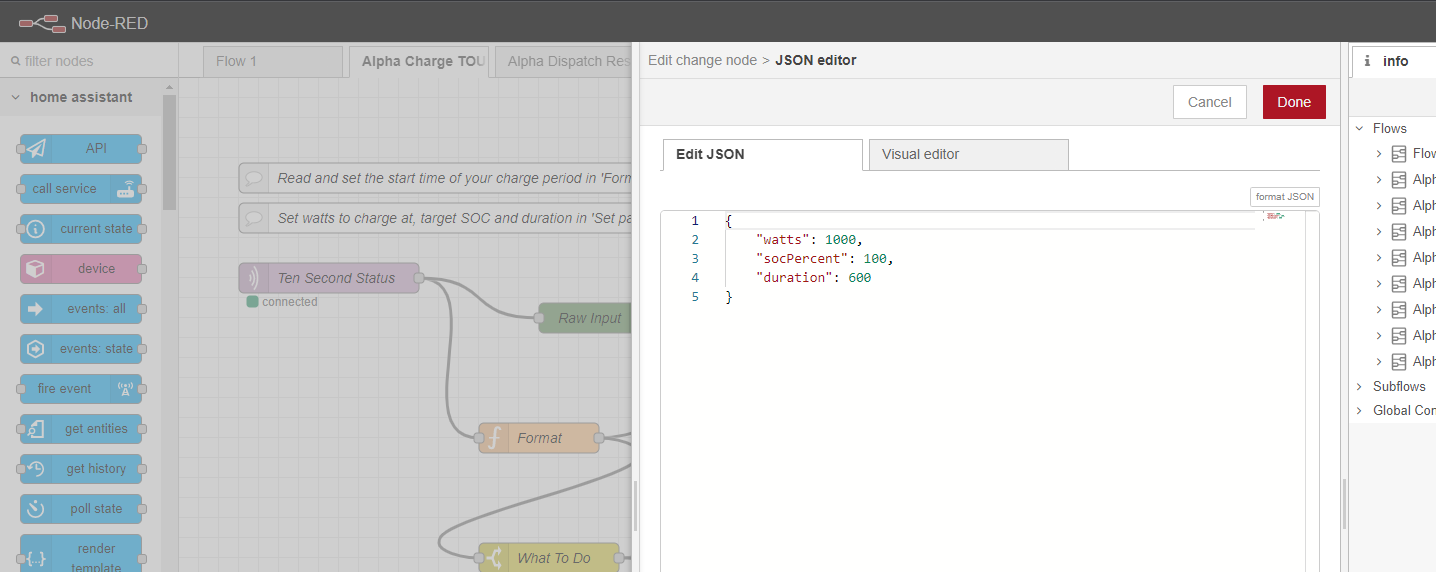Click the format JSON button
Image resolution: width=1436 pixels, height=572 pixels.
tap(1285, 197)
